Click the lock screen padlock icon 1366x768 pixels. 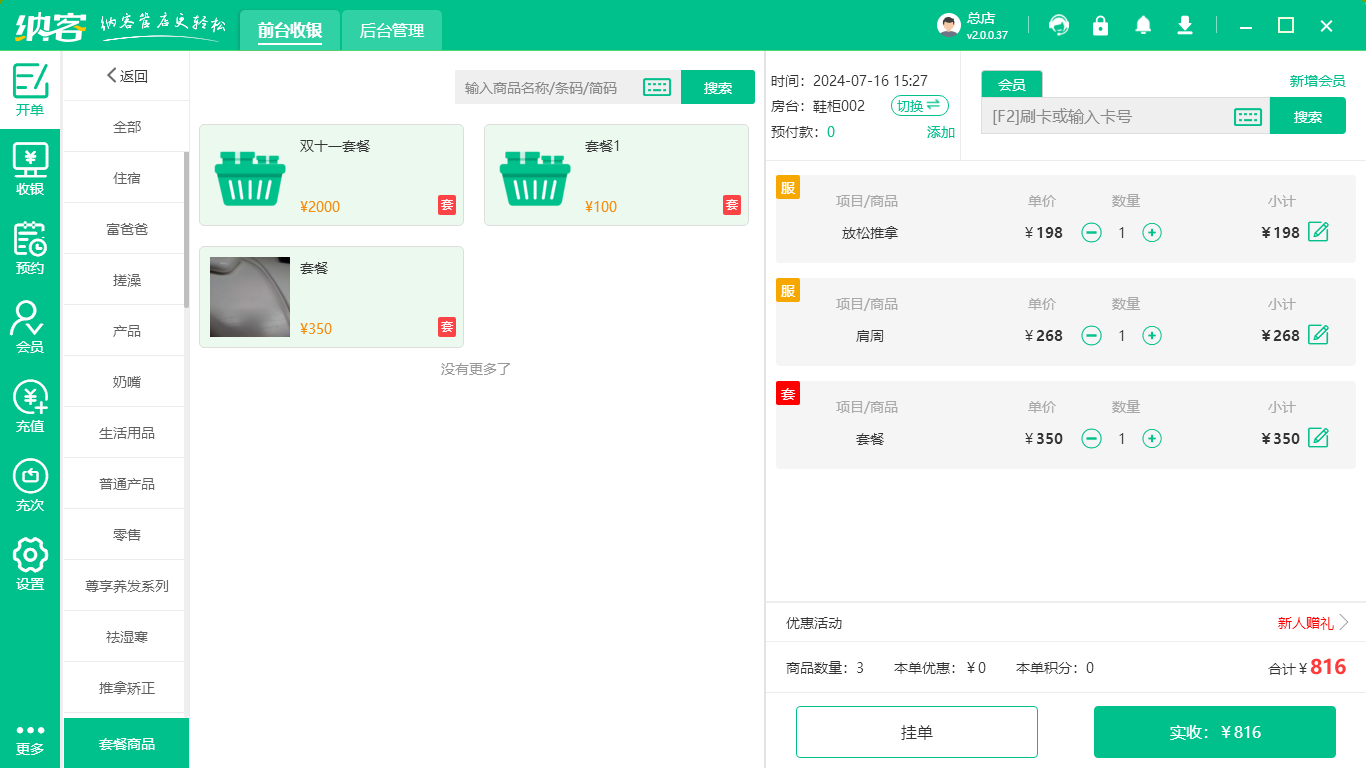click(1100, 26)
